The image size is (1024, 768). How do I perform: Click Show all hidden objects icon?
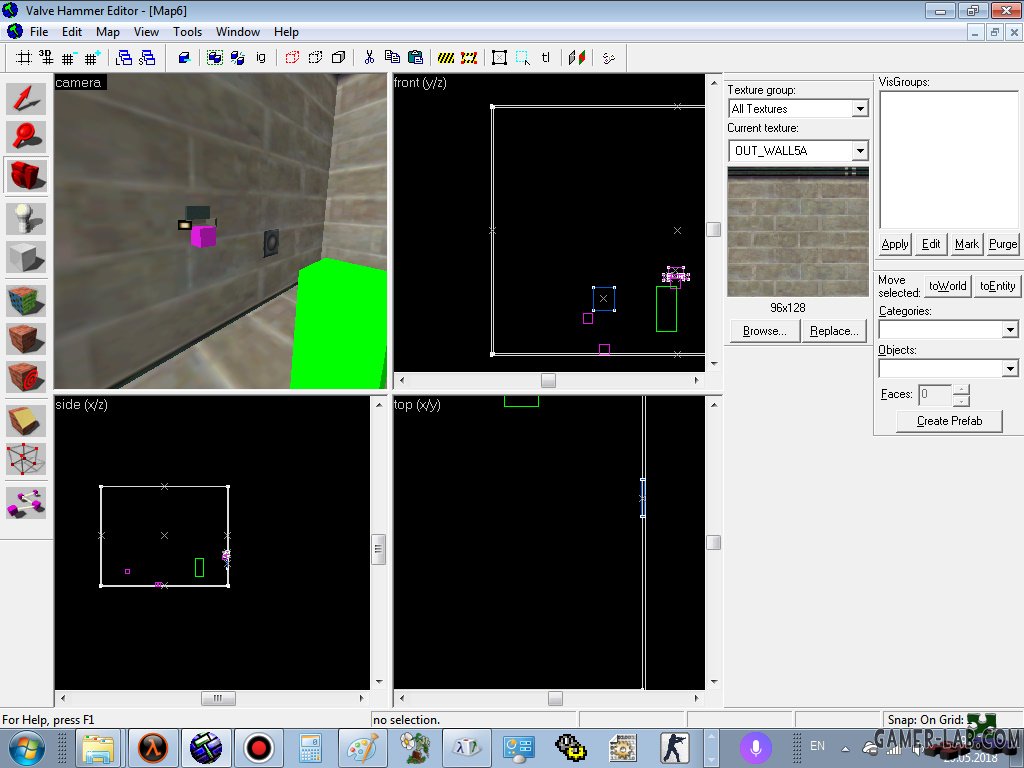(338, 58)
